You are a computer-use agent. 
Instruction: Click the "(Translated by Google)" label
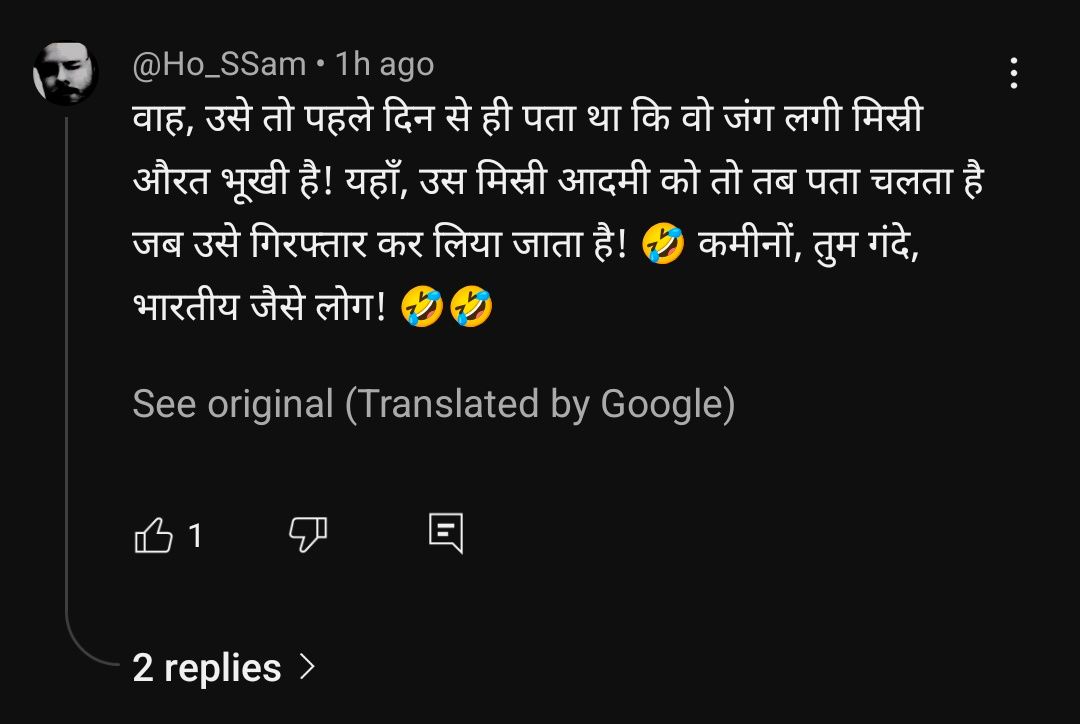point(540,405)
